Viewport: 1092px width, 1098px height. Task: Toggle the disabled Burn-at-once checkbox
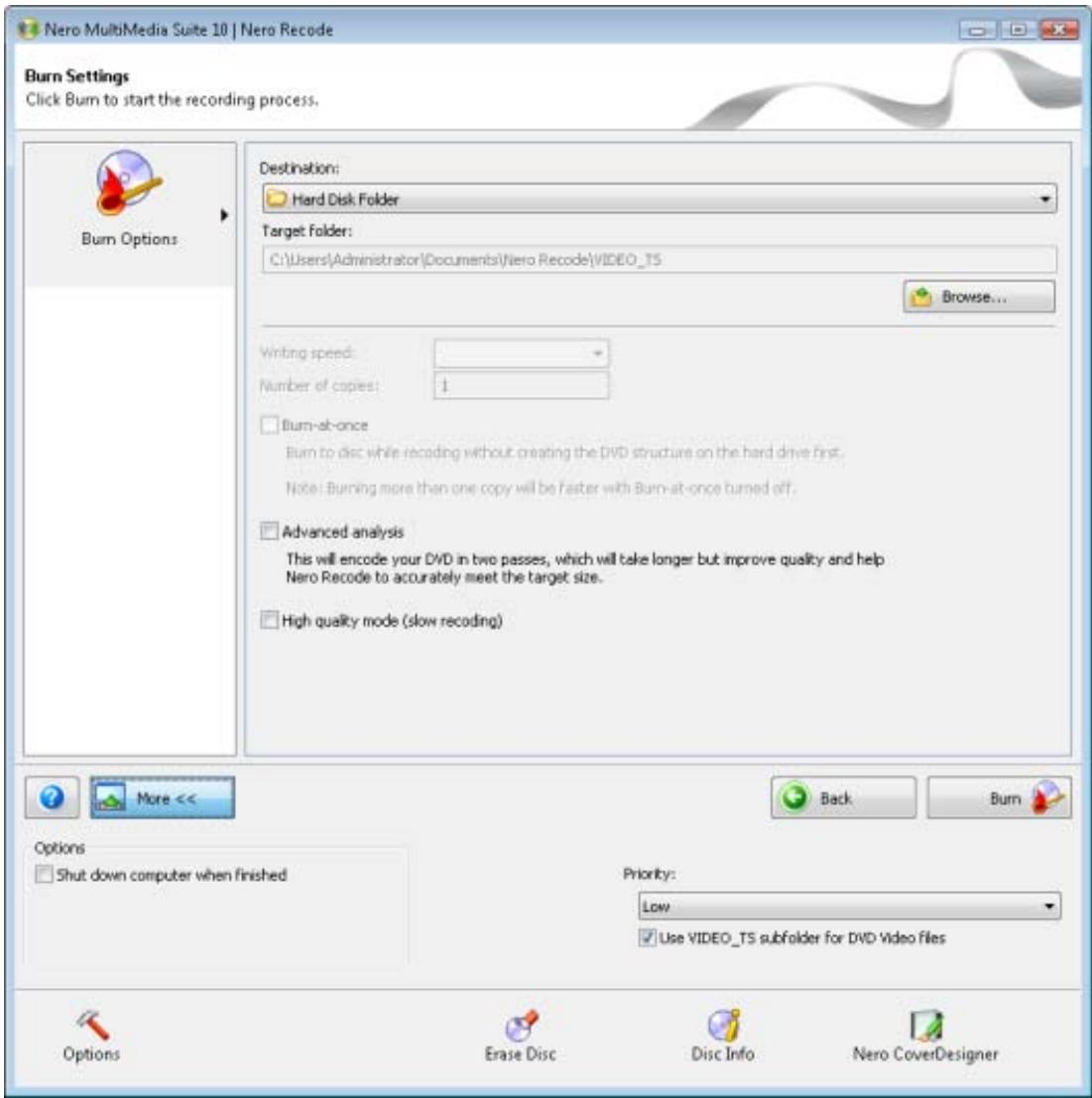tap(270, 426)
